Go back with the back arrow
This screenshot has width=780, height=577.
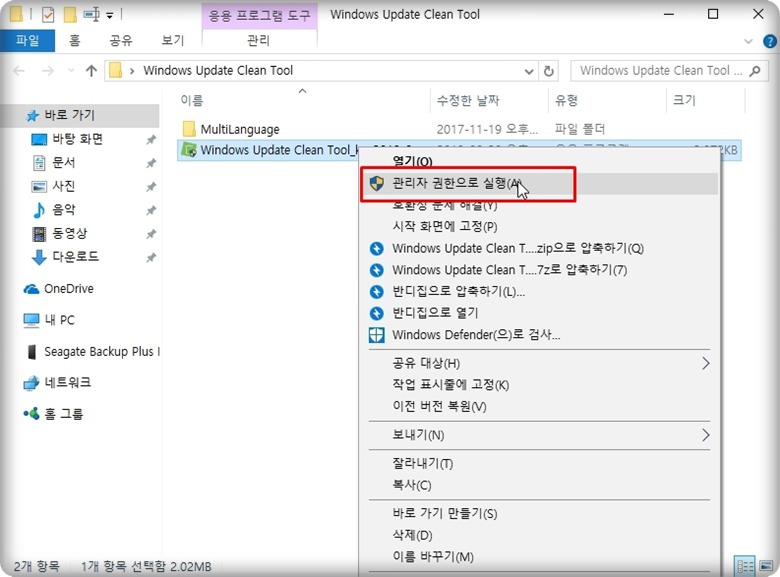point(19,71)
